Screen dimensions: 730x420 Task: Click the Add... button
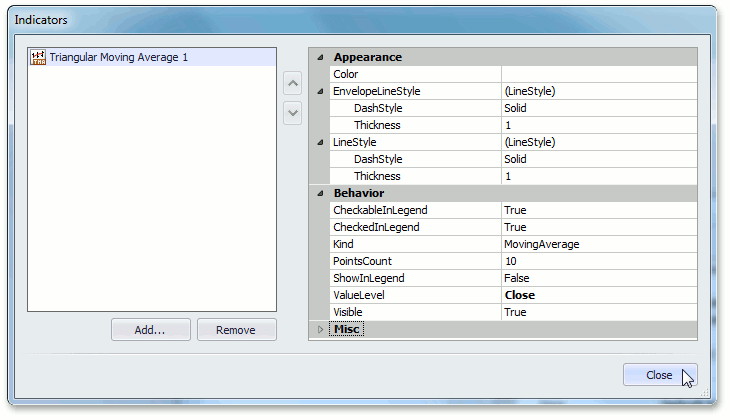click(x=150, y=330)
